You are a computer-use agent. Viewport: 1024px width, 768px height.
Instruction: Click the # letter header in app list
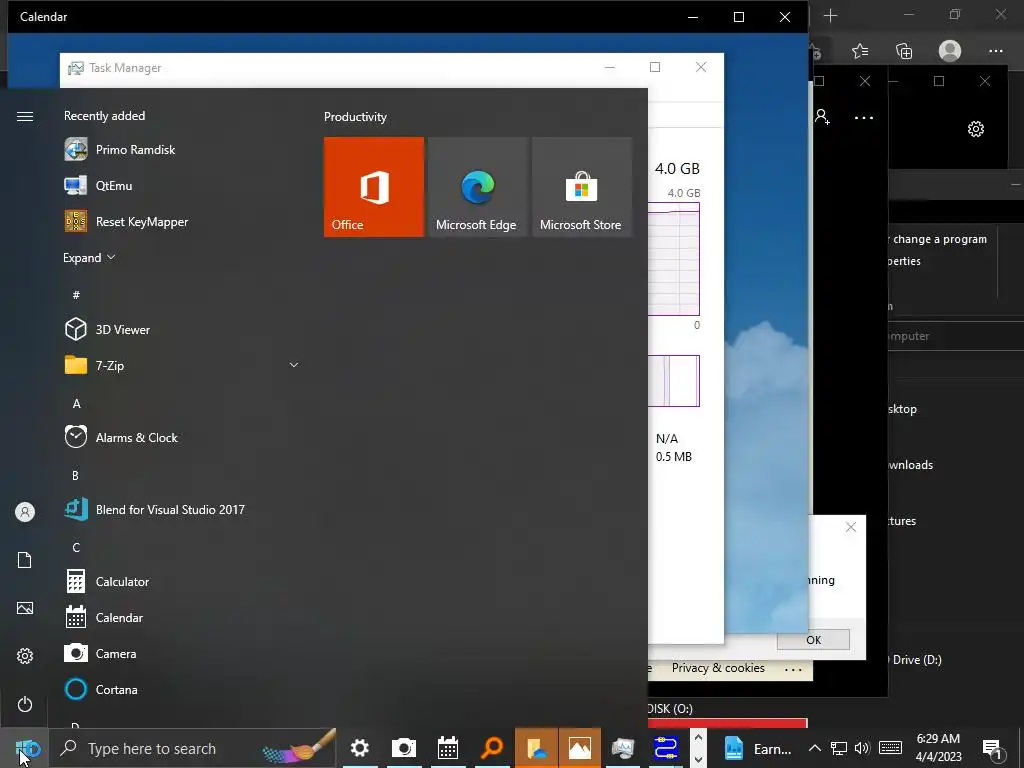tap(76, 295)
